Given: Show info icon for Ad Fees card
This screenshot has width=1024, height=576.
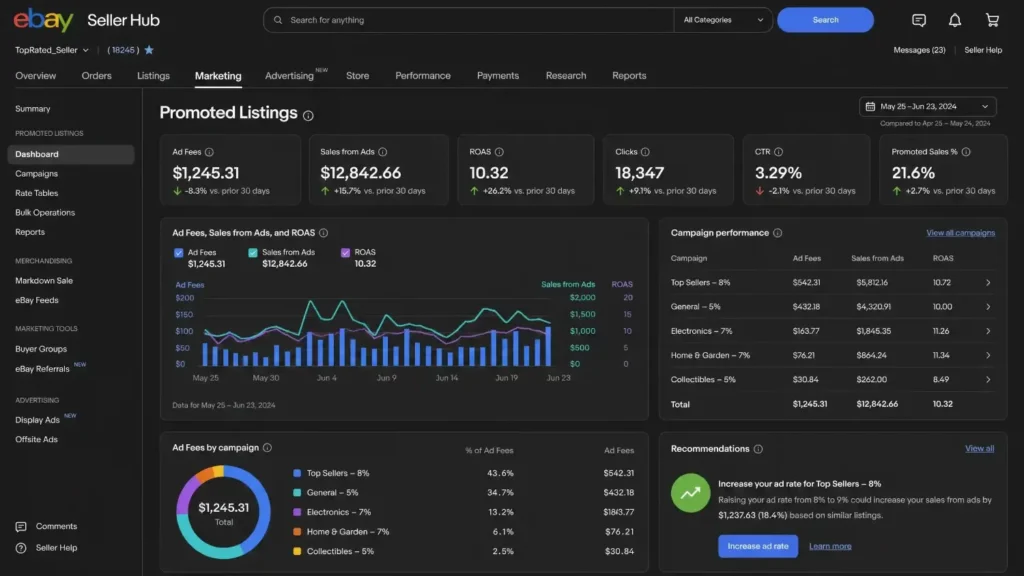Looking at the screenshot, I should [x=209, y=152].
